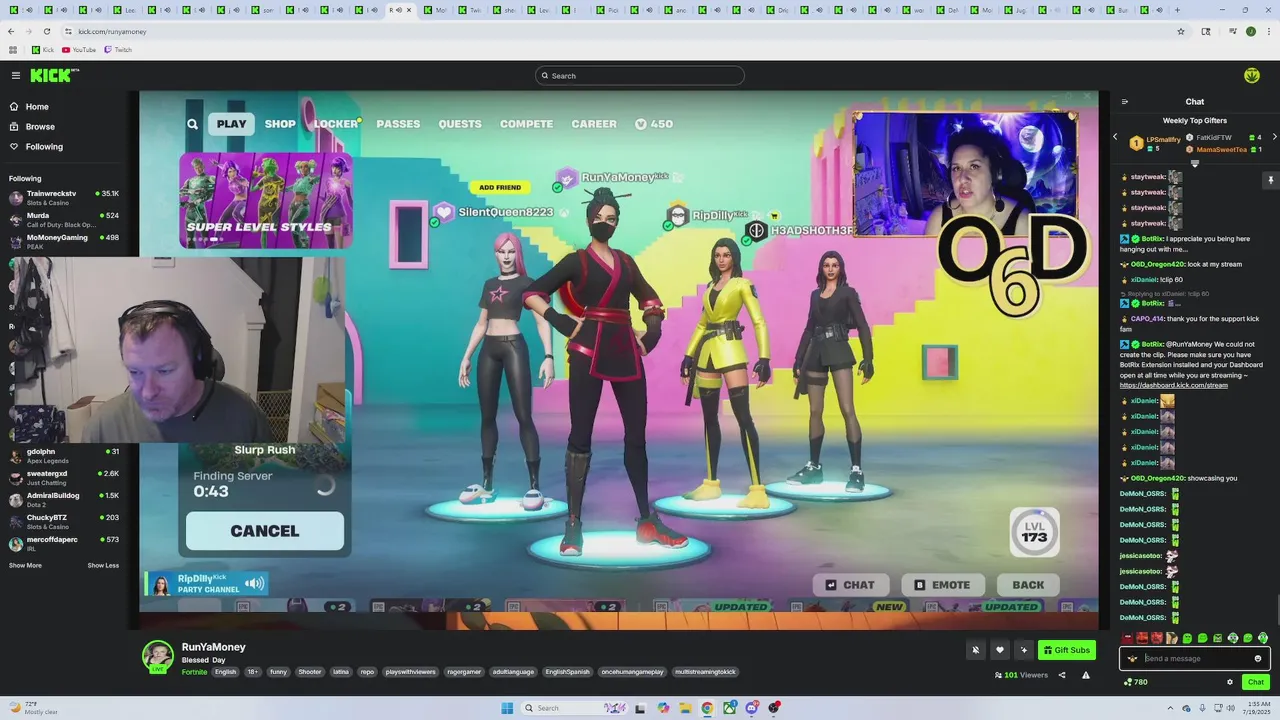Collapse the chat panel with the arrow icon
The image size is (1280, 720).
(x=1125, y=101)
